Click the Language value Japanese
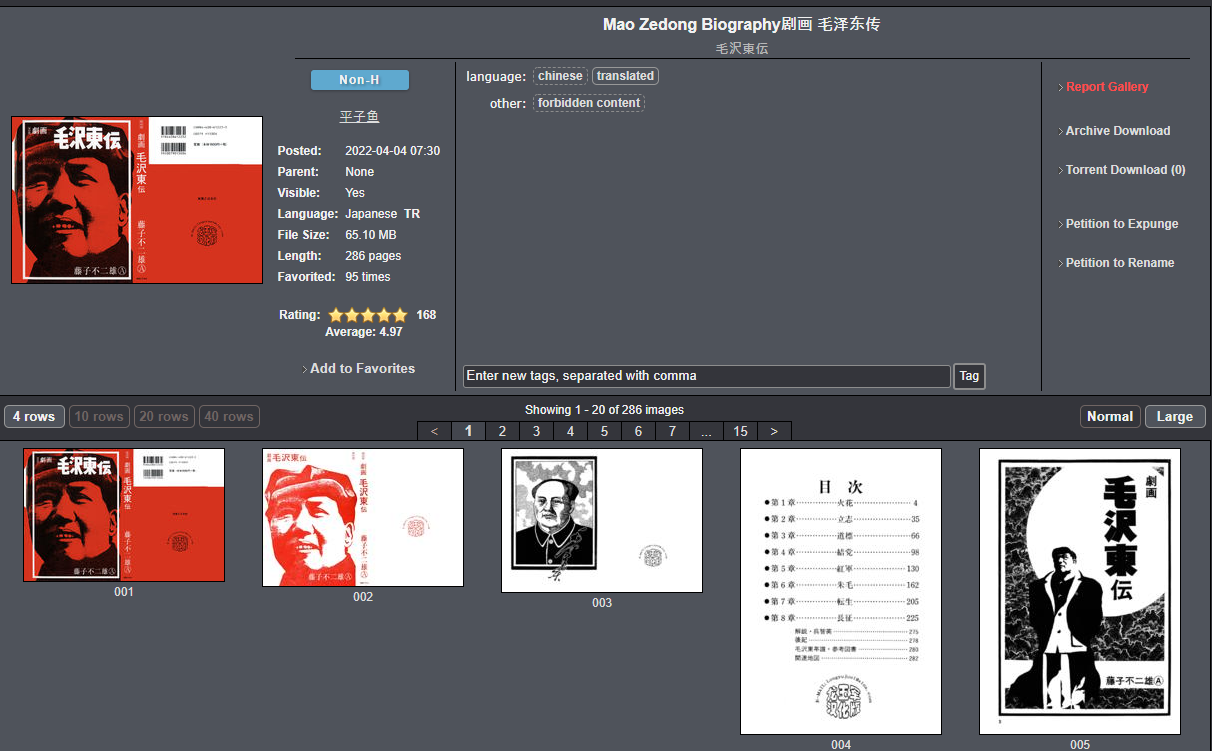Viewport: 1212px width, 751px height. click(x=371, y=214)
